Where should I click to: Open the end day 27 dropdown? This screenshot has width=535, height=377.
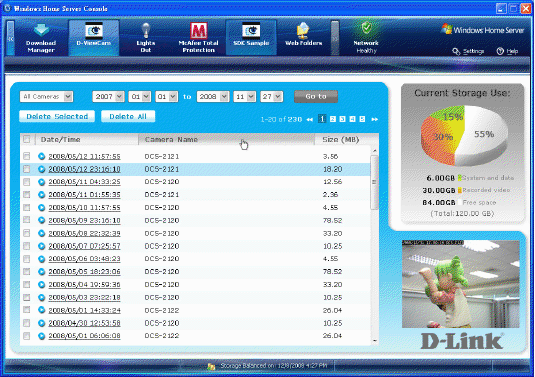pos(271,97)
